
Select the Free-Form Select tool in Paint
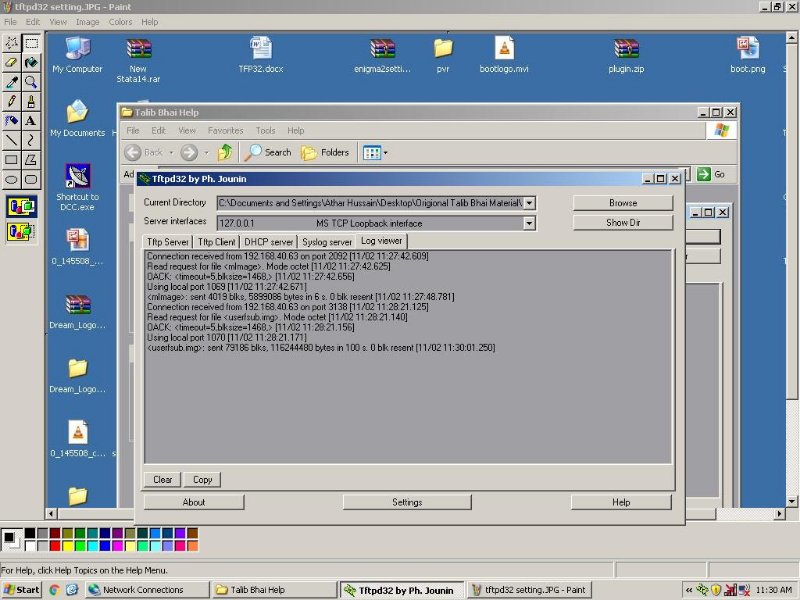pyautogui.click(x=11, y=43)
